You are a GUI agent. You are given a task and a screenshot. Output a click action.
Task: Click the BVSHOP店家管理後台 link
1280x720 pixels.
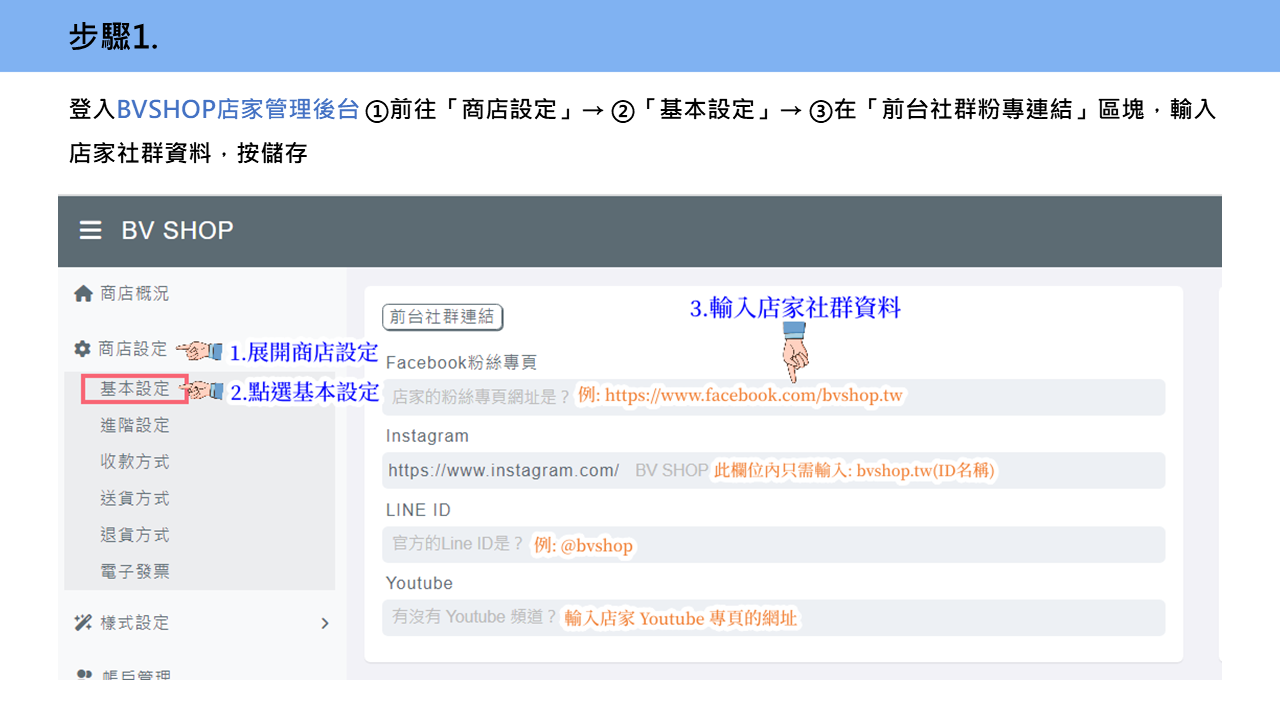pos(238,110)
